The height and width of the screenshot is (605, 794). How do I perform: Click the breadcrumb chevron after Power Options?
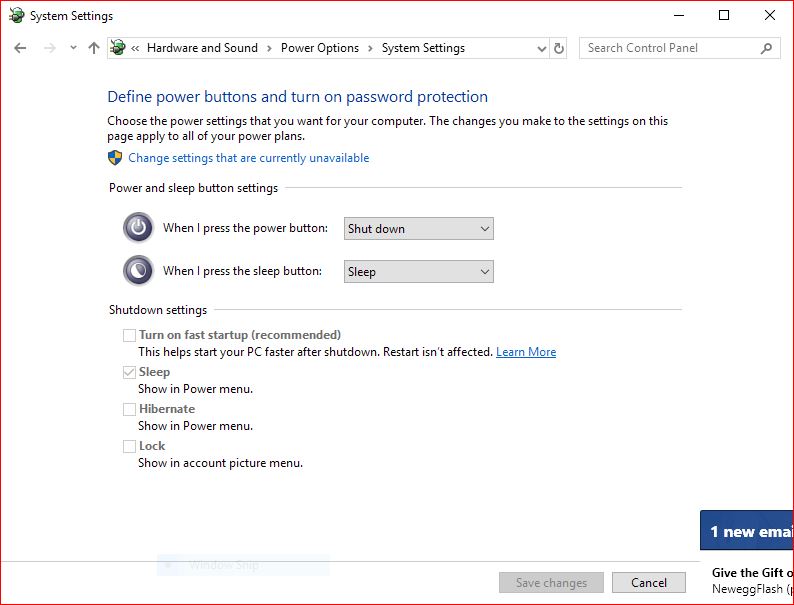tap(370, 49)
